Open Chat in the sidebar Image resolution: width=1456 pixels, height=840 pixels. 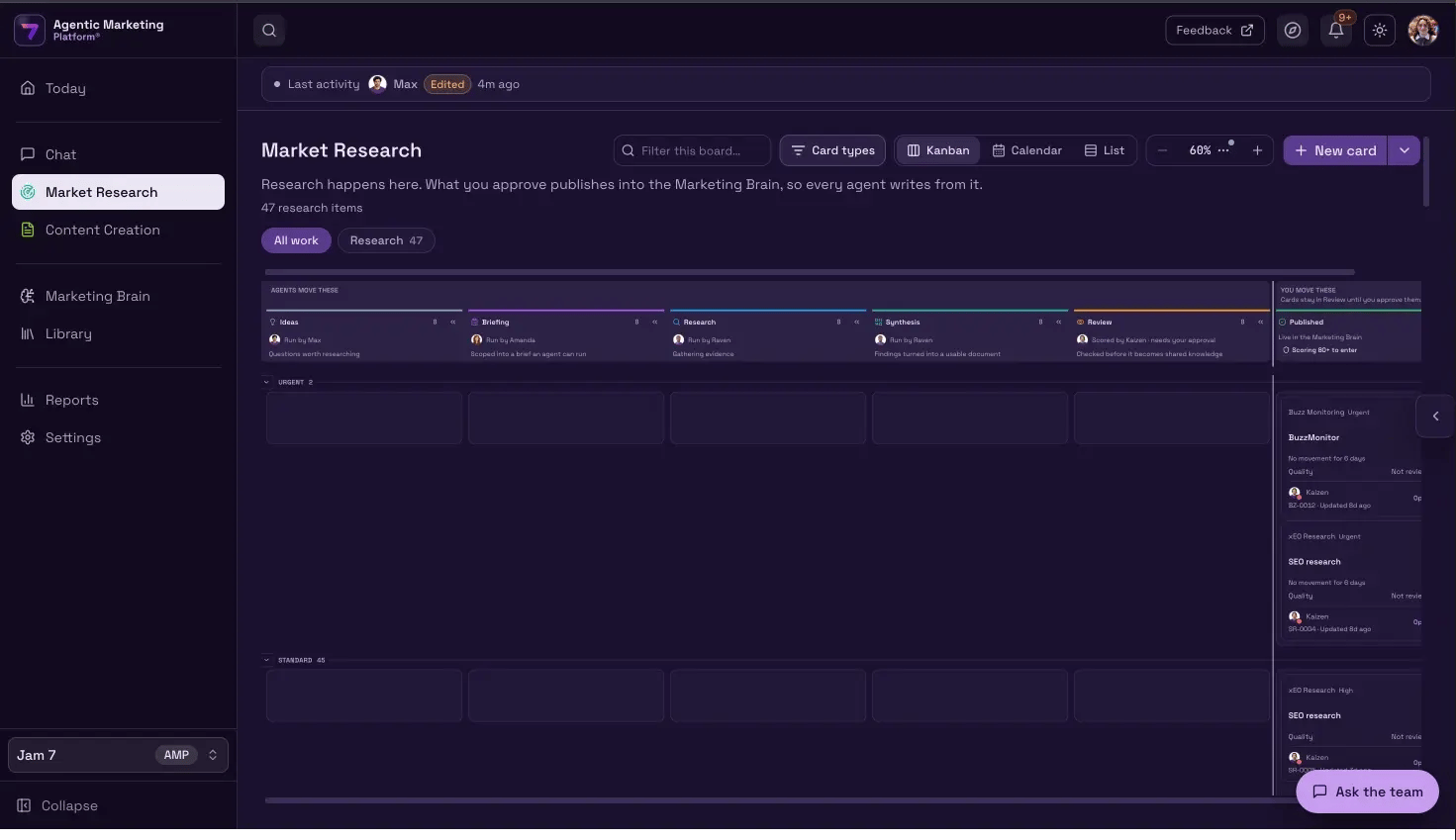click(x=119, y=154)
